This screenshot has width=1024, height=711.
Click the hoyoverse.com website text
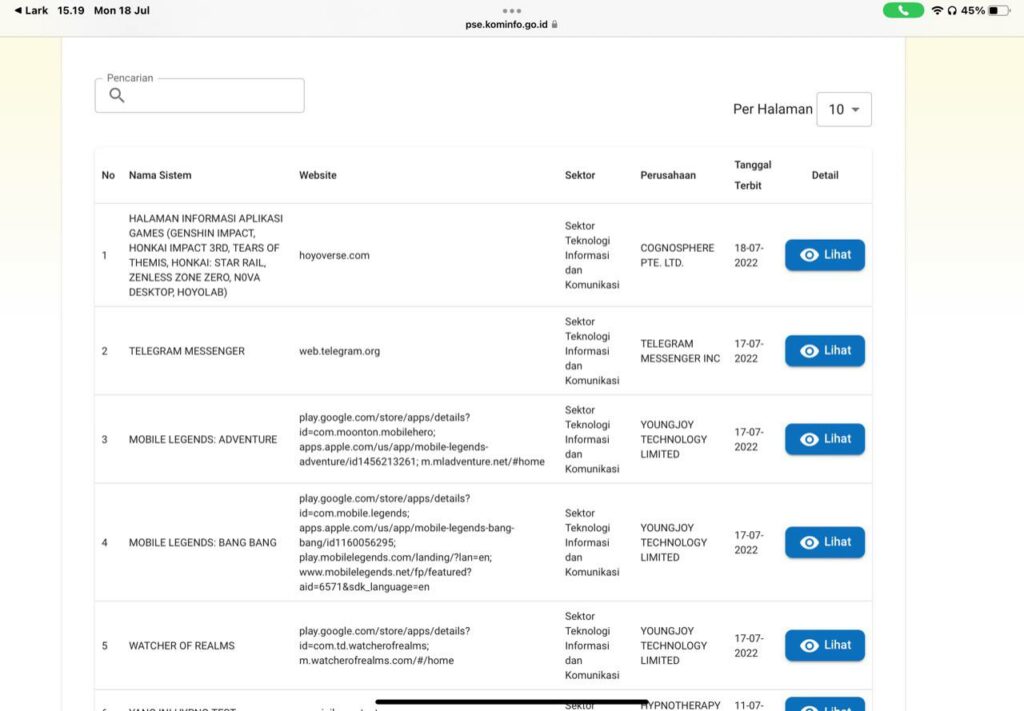[x=334, y=255]
